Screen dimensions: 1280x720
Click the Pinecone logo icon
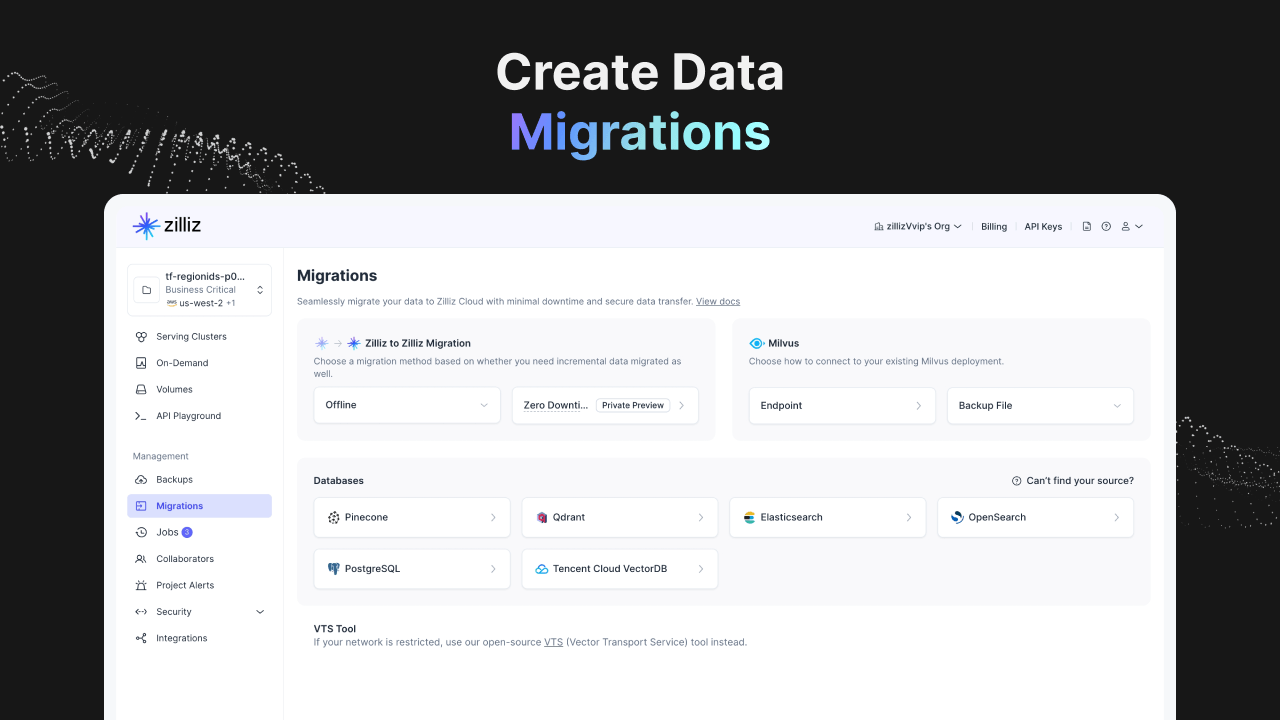coord(334,517)
